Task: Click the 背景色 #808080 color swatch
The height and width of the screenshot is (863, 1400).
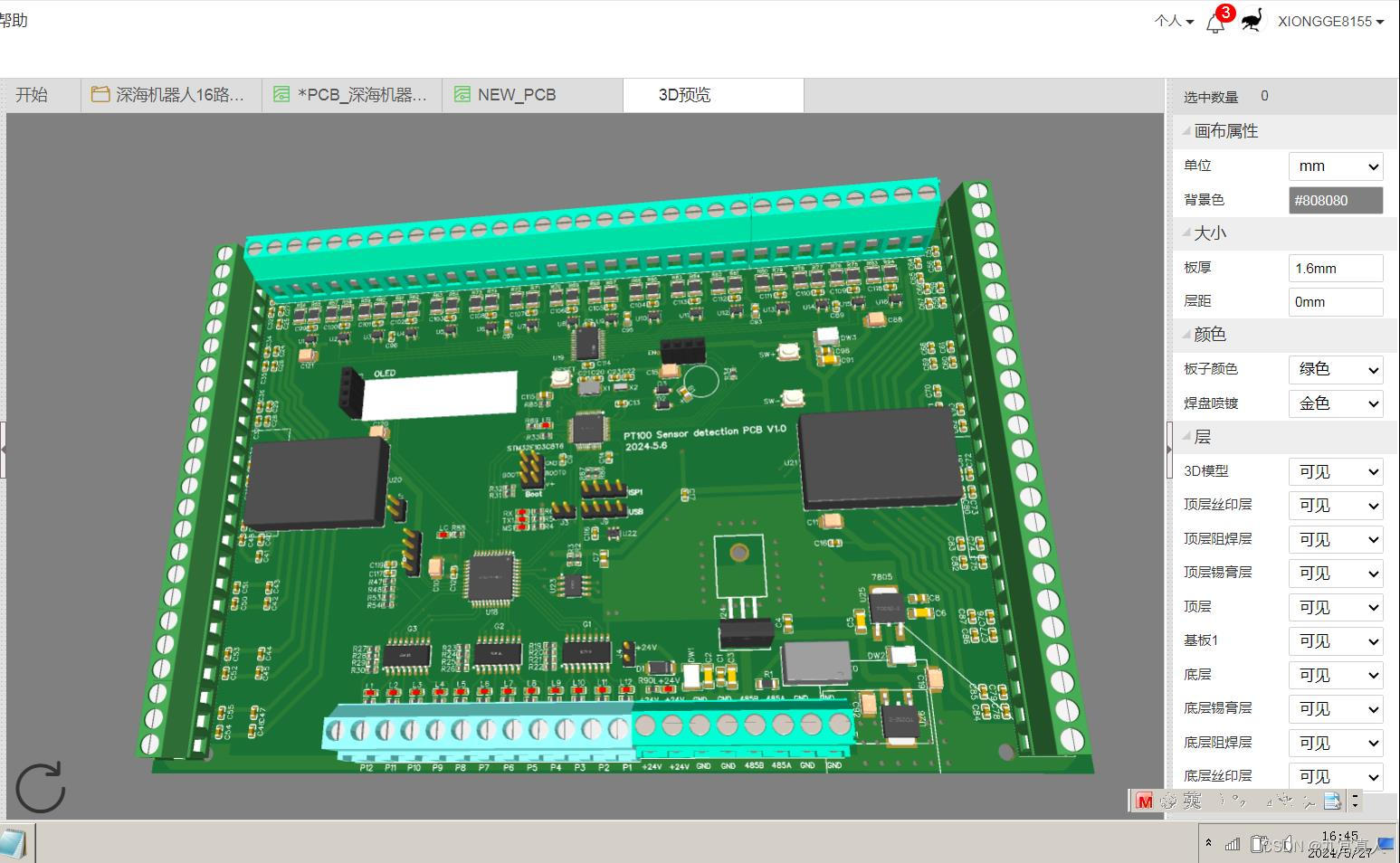Action: point(1336,200)
